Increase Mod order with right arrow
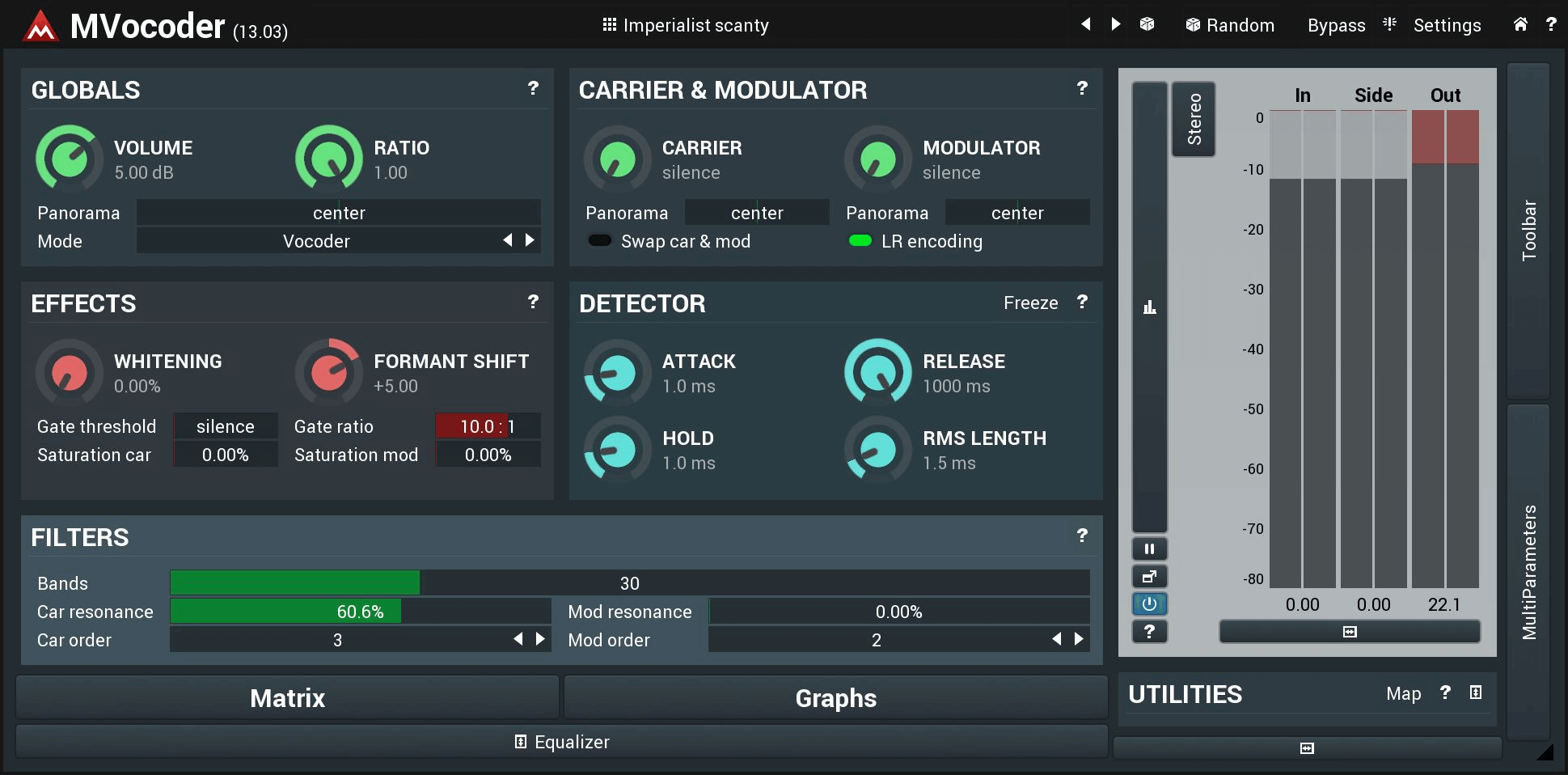 (x=1079, y=639)
